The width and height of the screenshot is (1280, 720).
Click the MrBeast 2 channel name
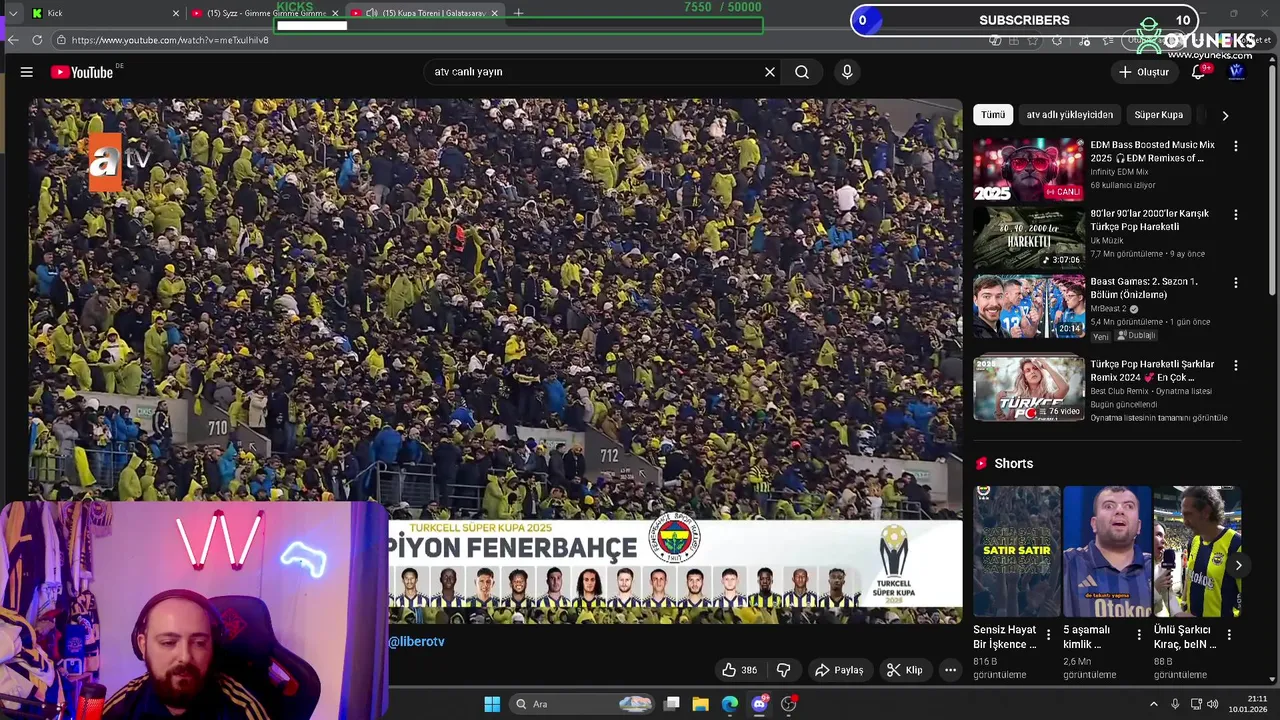point(1109,309)
